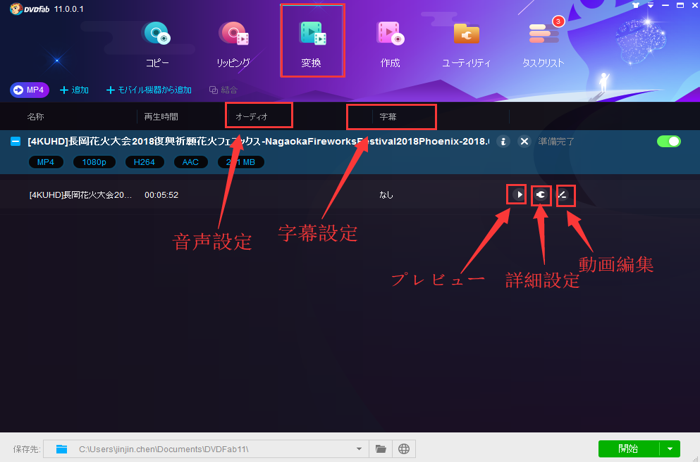Open the Start button dropdown arrow
Viewport: 700px width, 462px height.
[x=670, y=449]
